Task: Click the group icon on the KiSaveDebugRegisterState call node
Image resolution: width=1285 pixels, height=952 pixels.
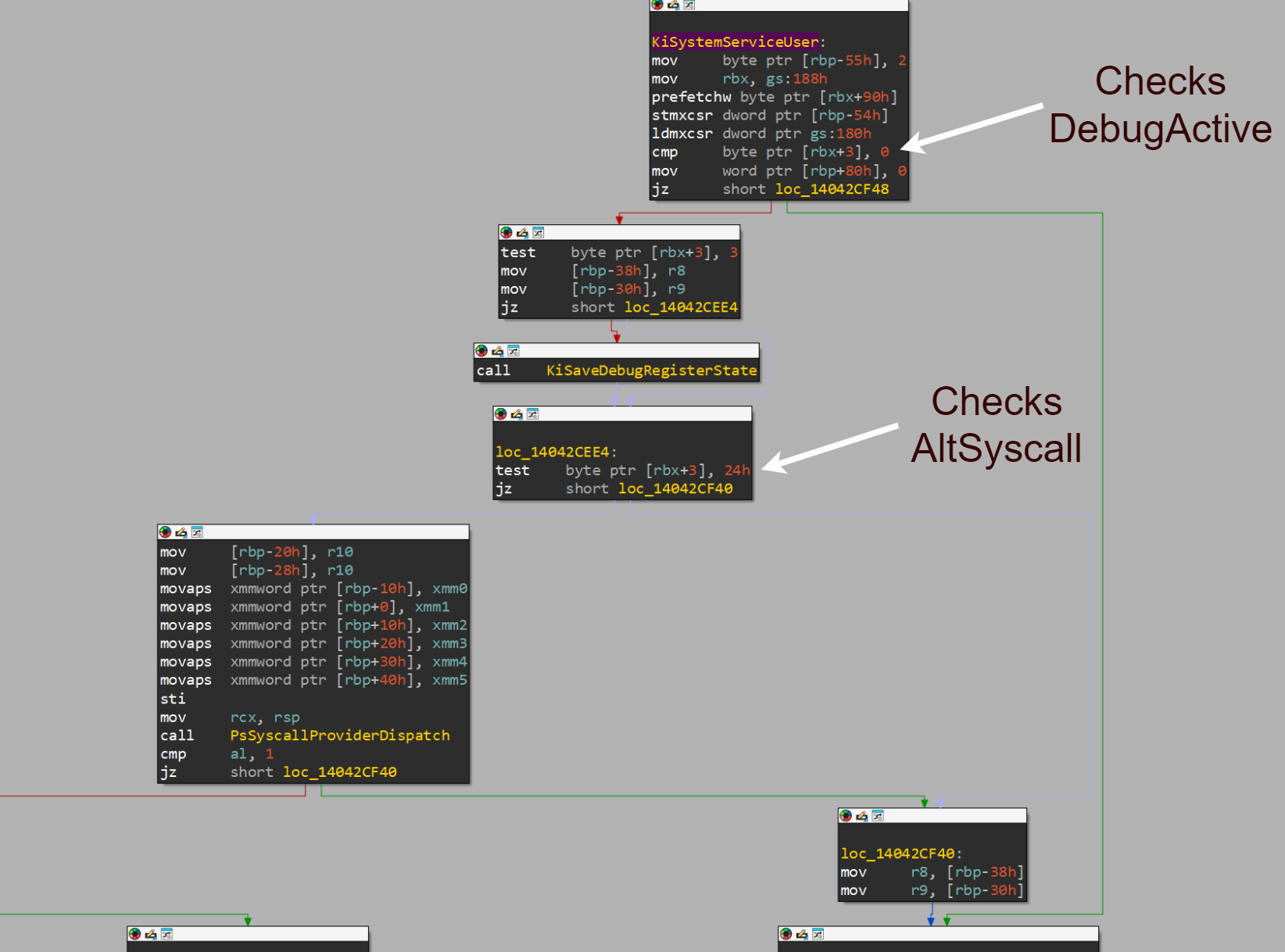Action: click(x=513, y=351)
